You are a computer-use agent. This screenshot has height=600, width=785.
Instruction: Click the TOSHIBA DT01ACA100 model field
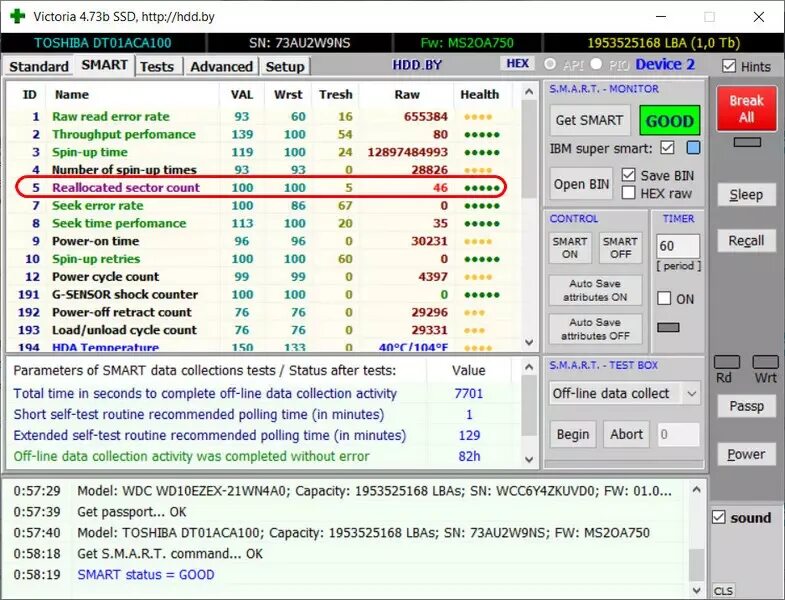[x=103, y=43]
